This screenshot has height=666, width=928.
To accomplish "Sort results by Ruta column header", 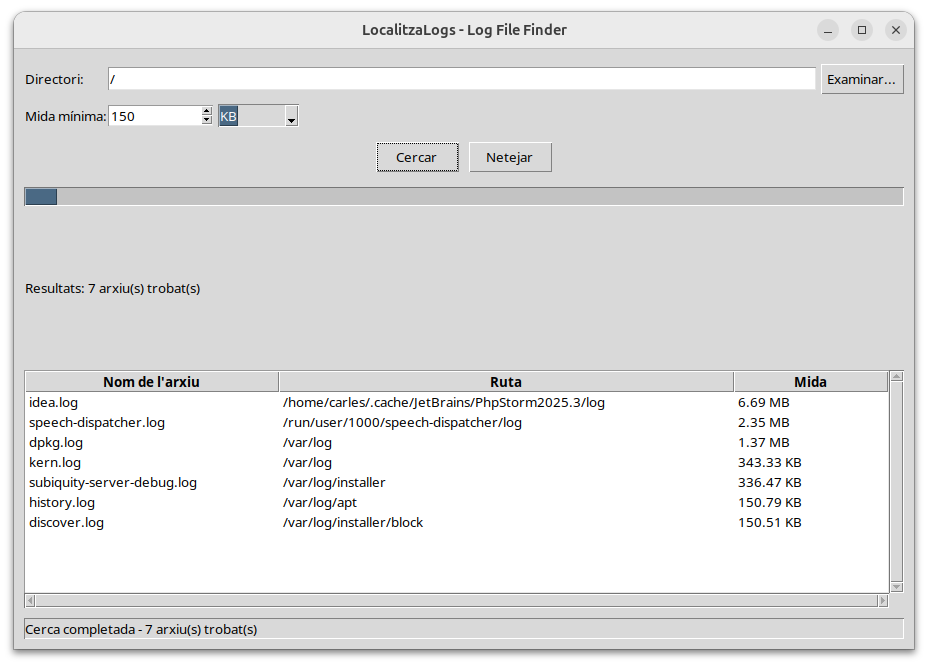I will tap(505, 381).
